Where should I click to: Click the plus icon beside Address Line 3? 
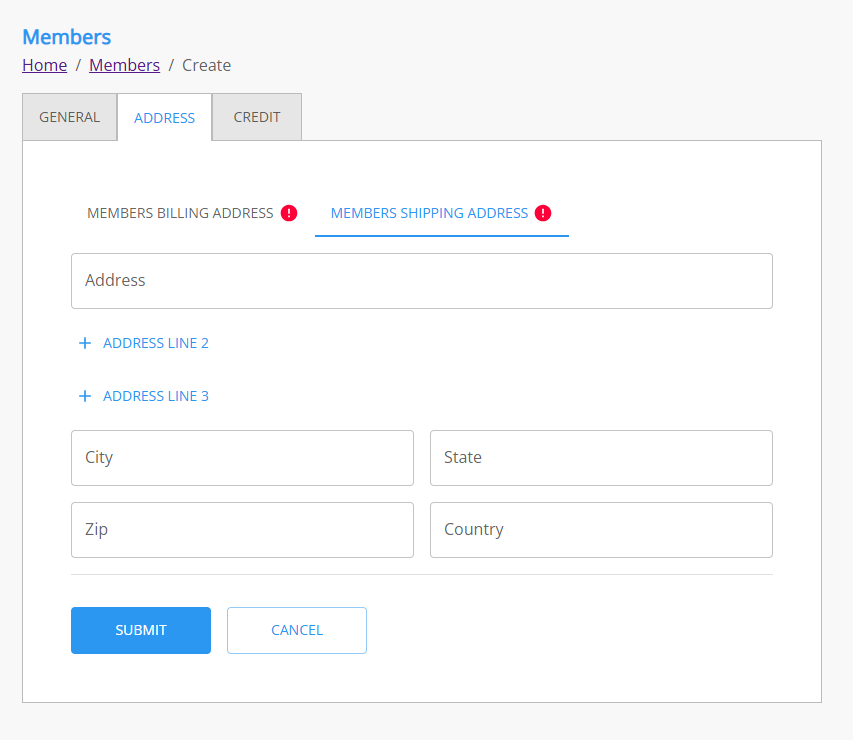pos(85,396)
